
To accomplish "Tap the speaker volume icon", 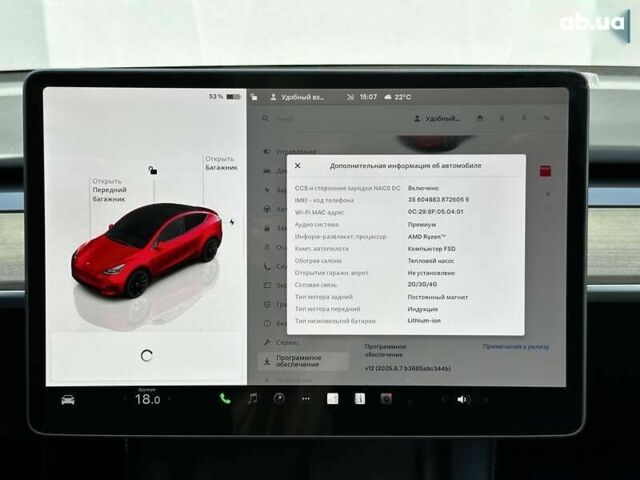I will (x=463, y=400).
